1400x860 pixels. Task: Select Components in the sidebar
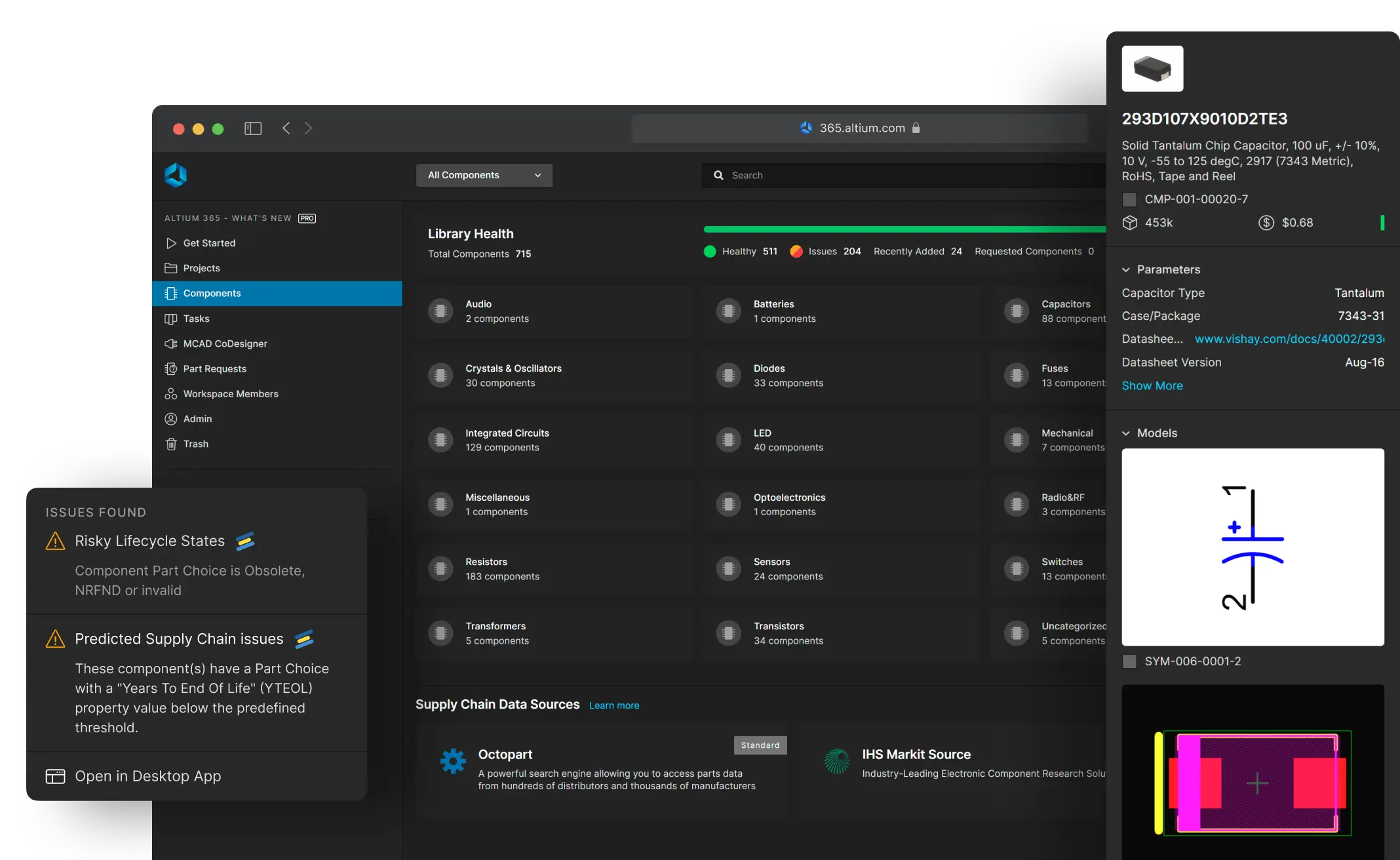pos(277,293)
